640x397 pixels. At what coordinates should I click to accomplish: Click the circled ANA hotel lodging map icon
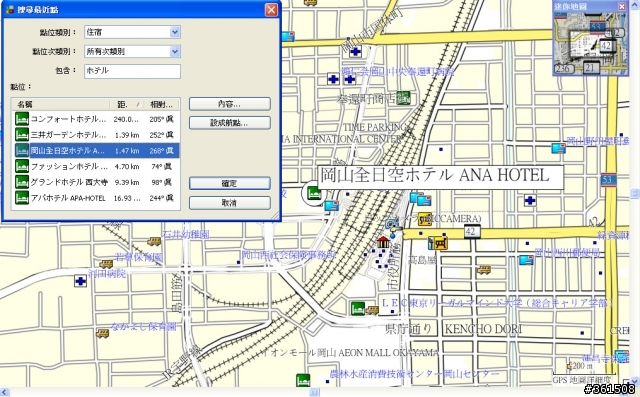[x=313, y=193]
